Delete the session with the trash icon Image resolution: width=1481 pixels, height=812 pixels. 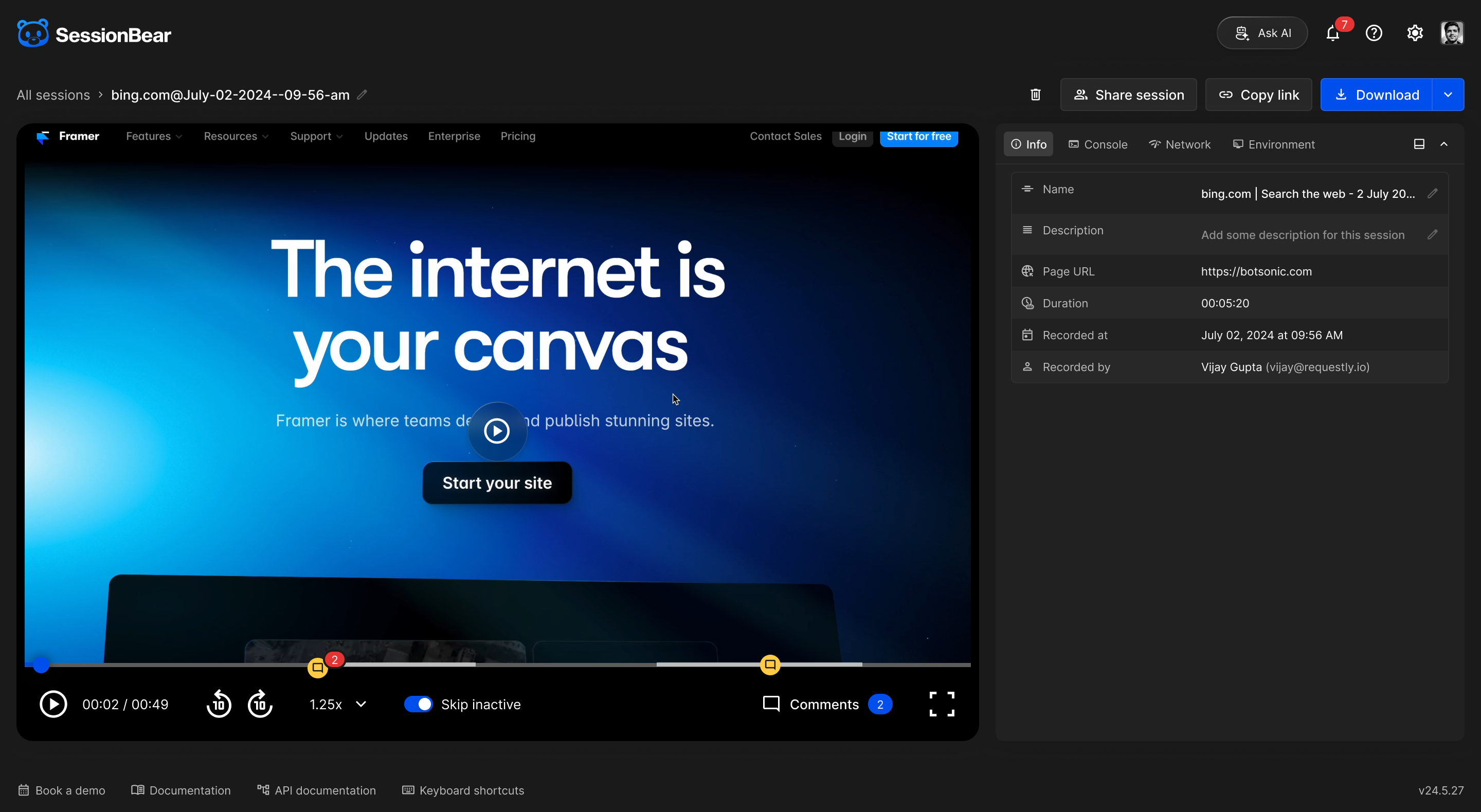tap(1036, 94)
